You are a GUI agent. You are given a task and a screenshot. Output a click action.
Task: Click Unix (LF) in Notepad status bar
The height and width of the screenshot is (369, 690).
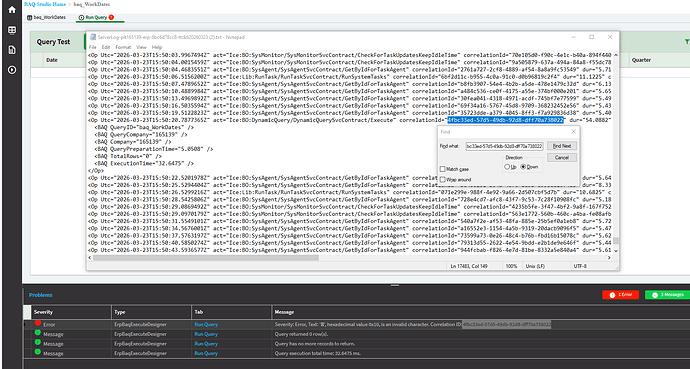click(x=535, y=266)
